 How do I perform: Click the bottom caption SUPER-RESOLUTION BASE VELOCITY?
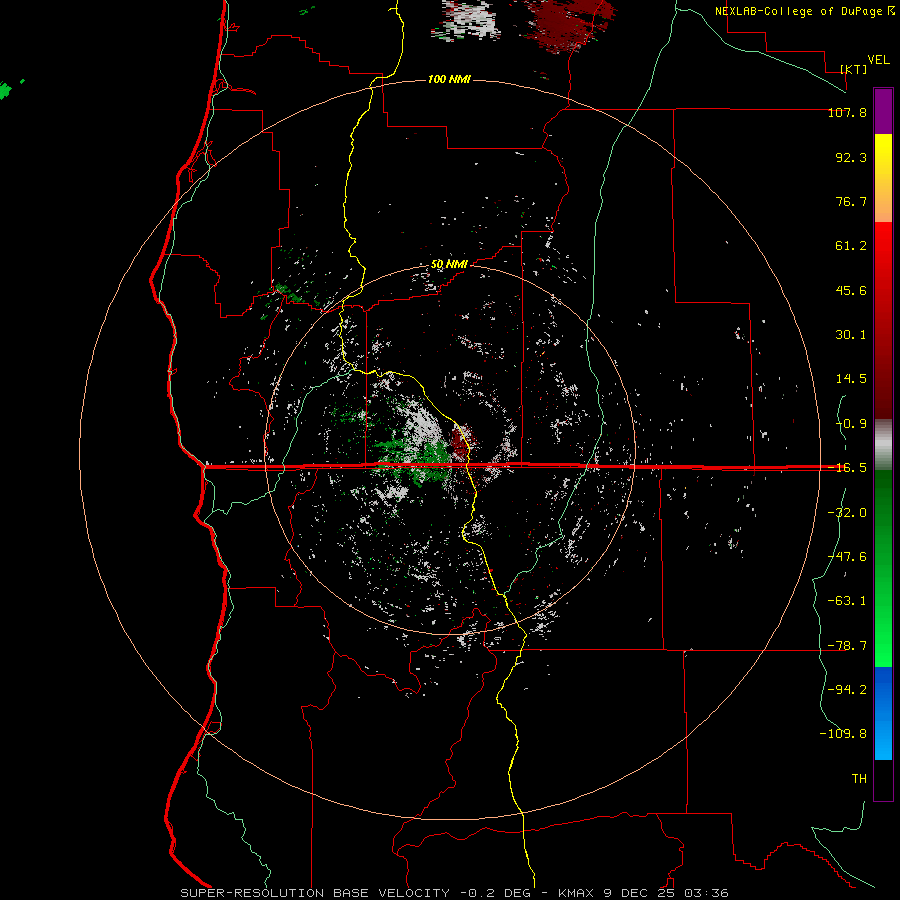pyautogui.click(x=315, y=893)
